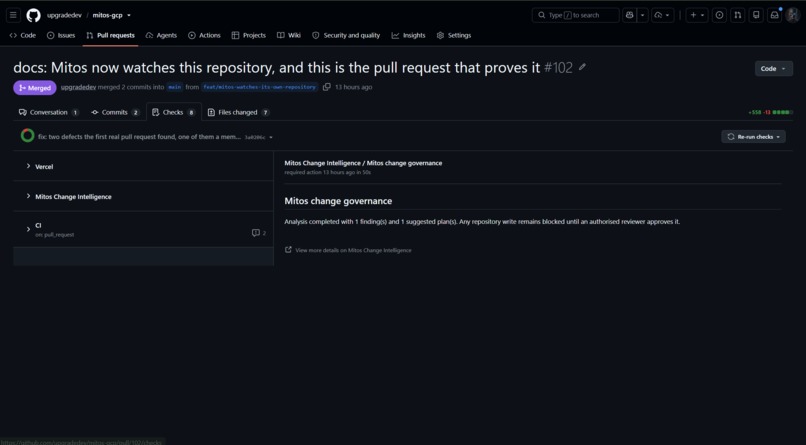Switch to Conversation tab
This screenshot has width=806, height=445.
tap(48, 112)
